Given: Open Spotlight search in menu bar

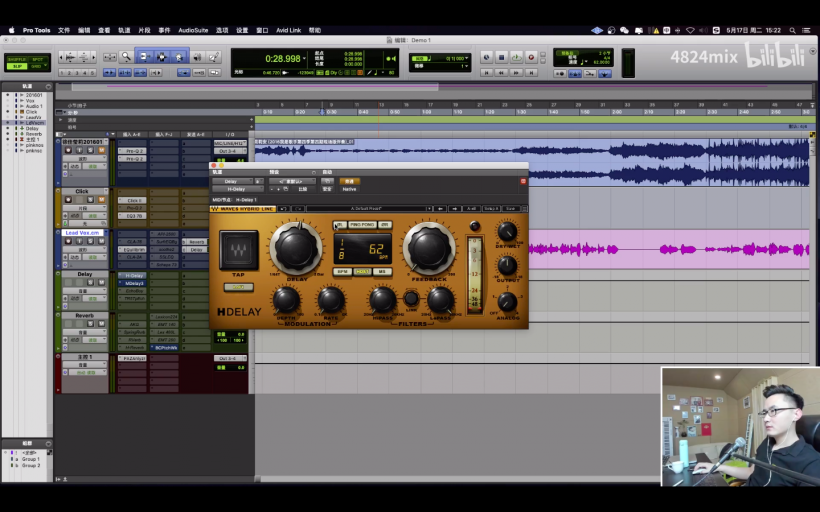Looking at the screenshot, I should tap(793, 30).
